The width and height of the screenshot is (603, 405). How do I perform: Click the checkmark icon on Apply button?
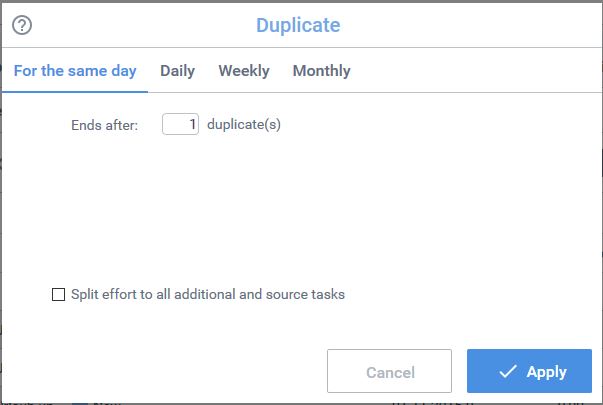508,371
